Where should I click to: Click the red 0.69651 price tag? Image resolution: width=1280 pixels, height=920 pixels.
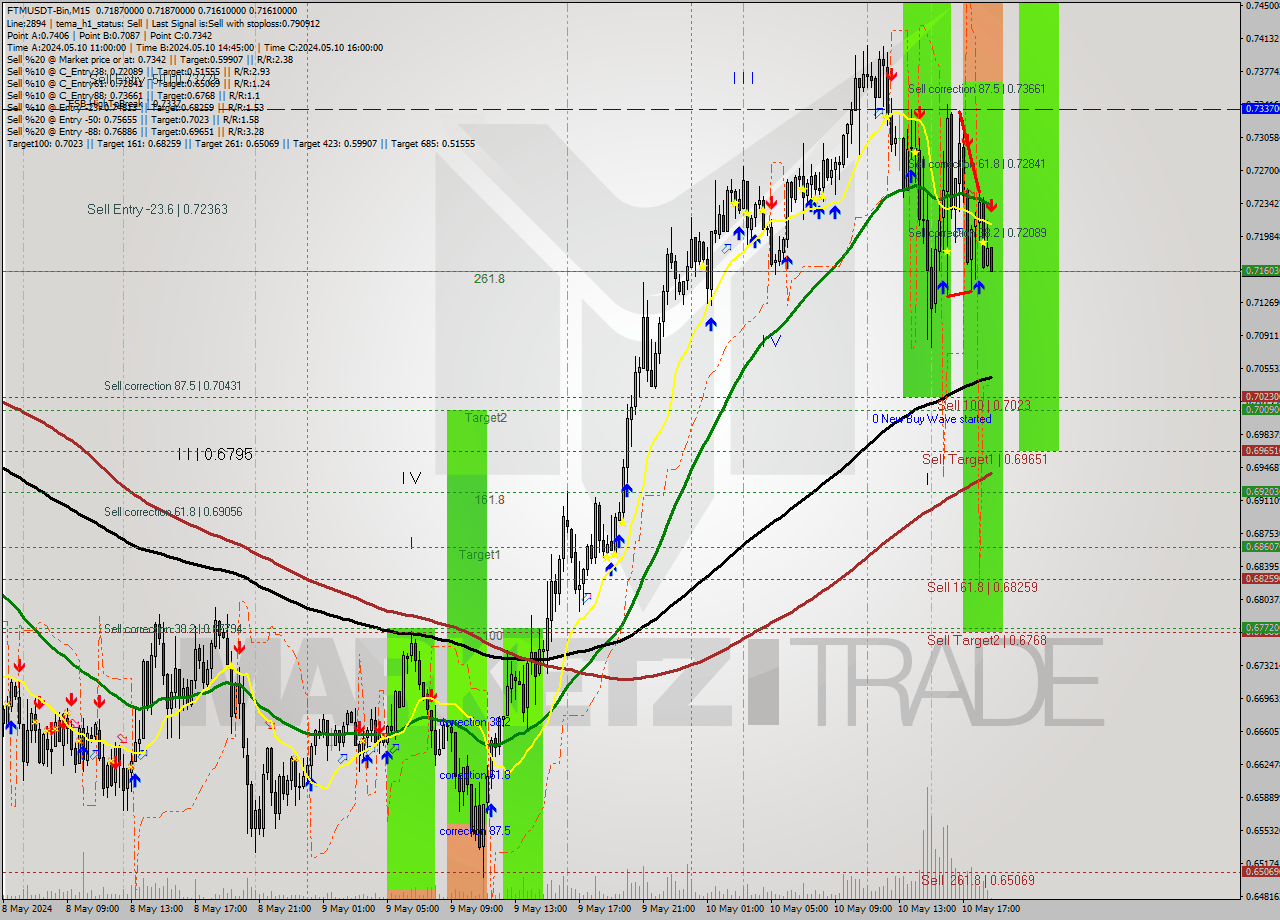coord(1260,451)
